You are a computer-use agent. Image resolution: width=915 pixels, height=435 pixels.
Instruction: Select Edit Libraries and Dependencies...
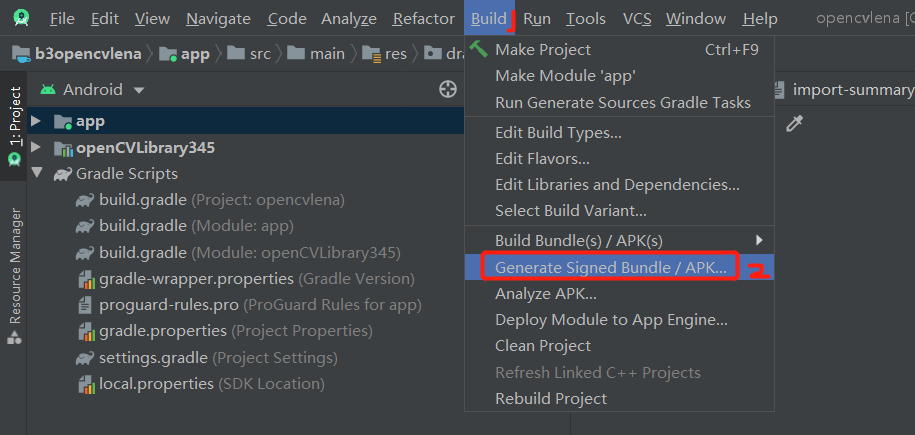coord(620,185)
